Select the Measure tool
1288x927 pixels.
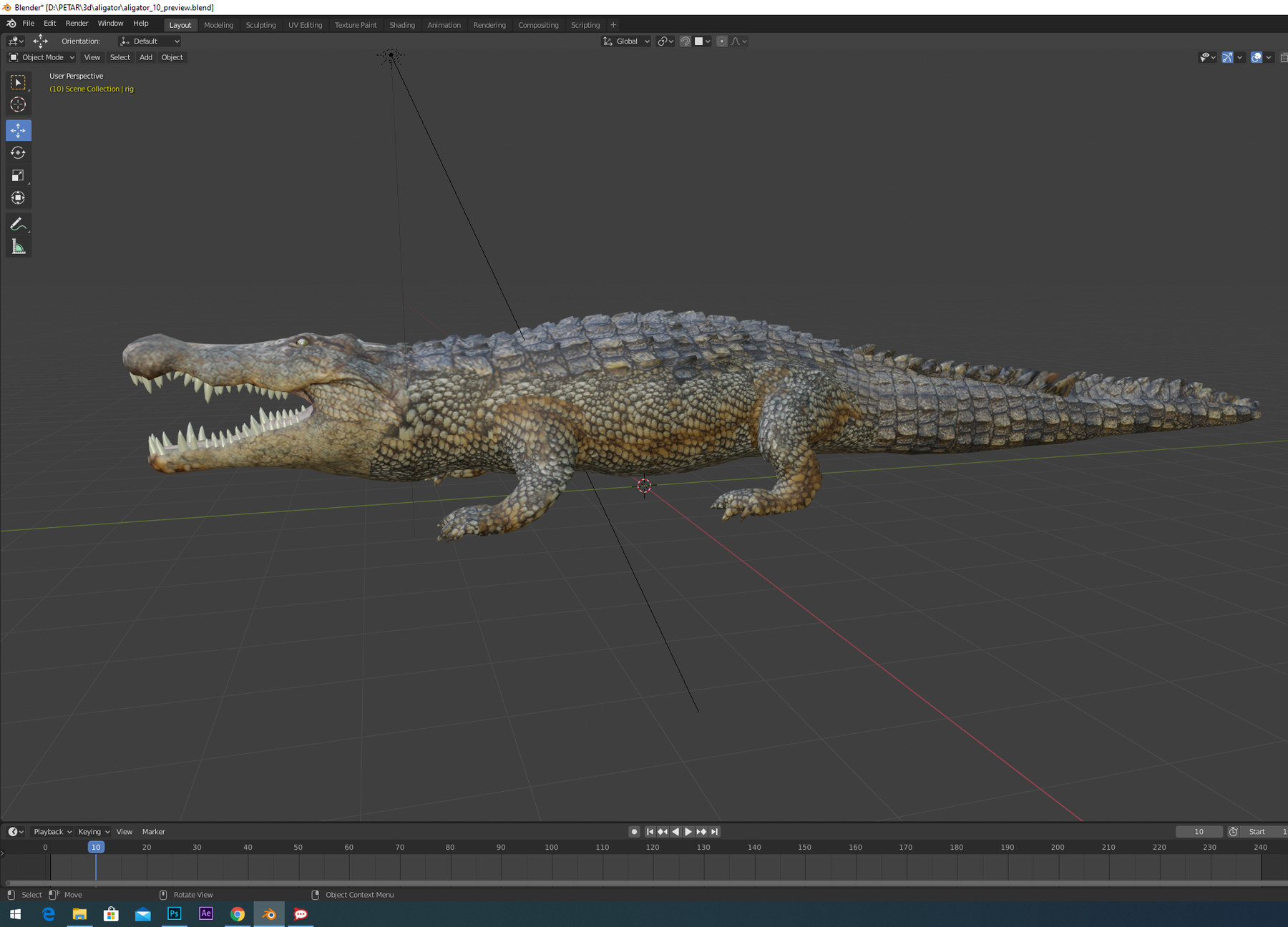click(19, 246)
